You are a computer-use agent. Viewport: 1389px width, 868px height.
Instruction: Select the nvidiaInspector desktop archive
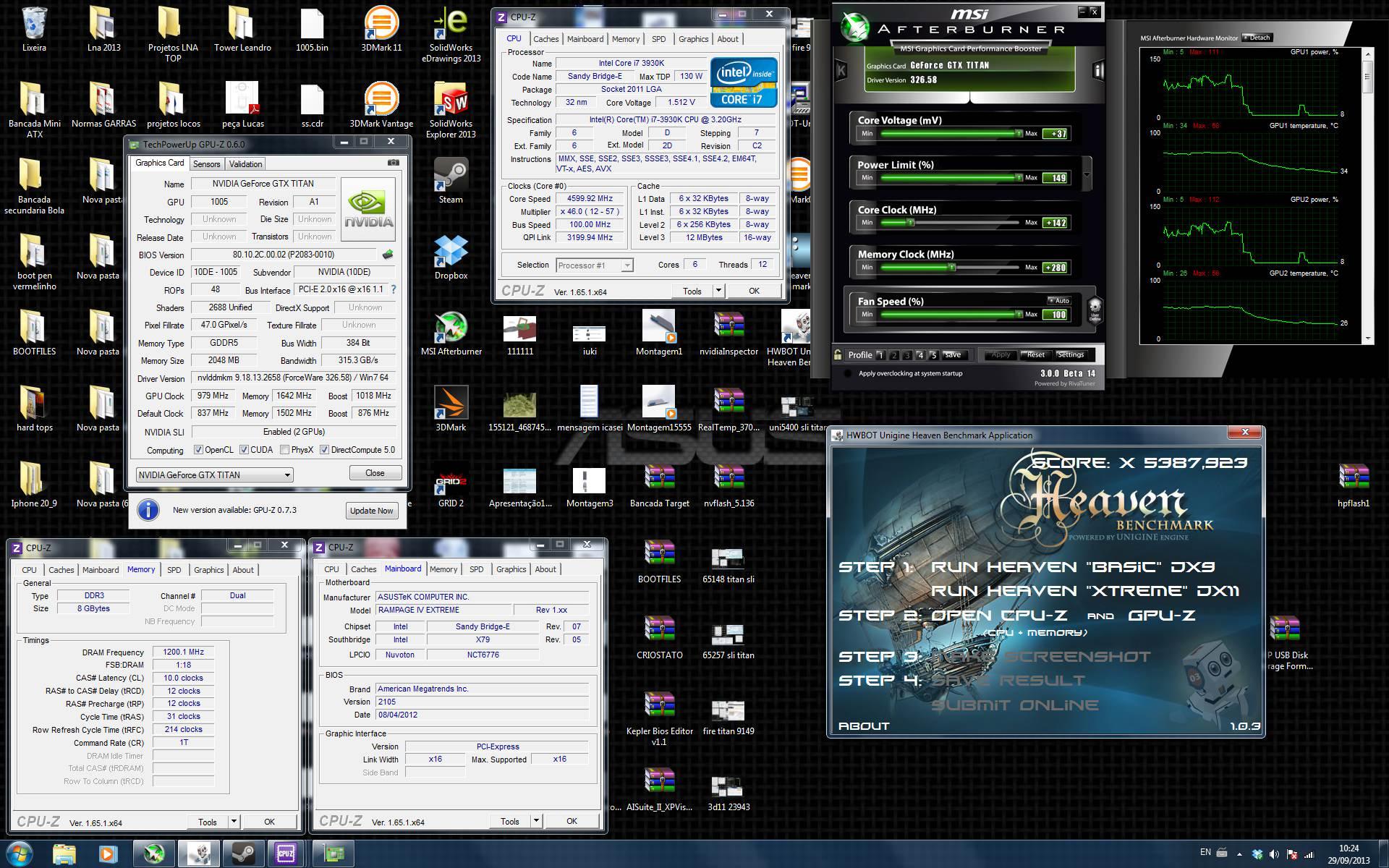point(729,333)
